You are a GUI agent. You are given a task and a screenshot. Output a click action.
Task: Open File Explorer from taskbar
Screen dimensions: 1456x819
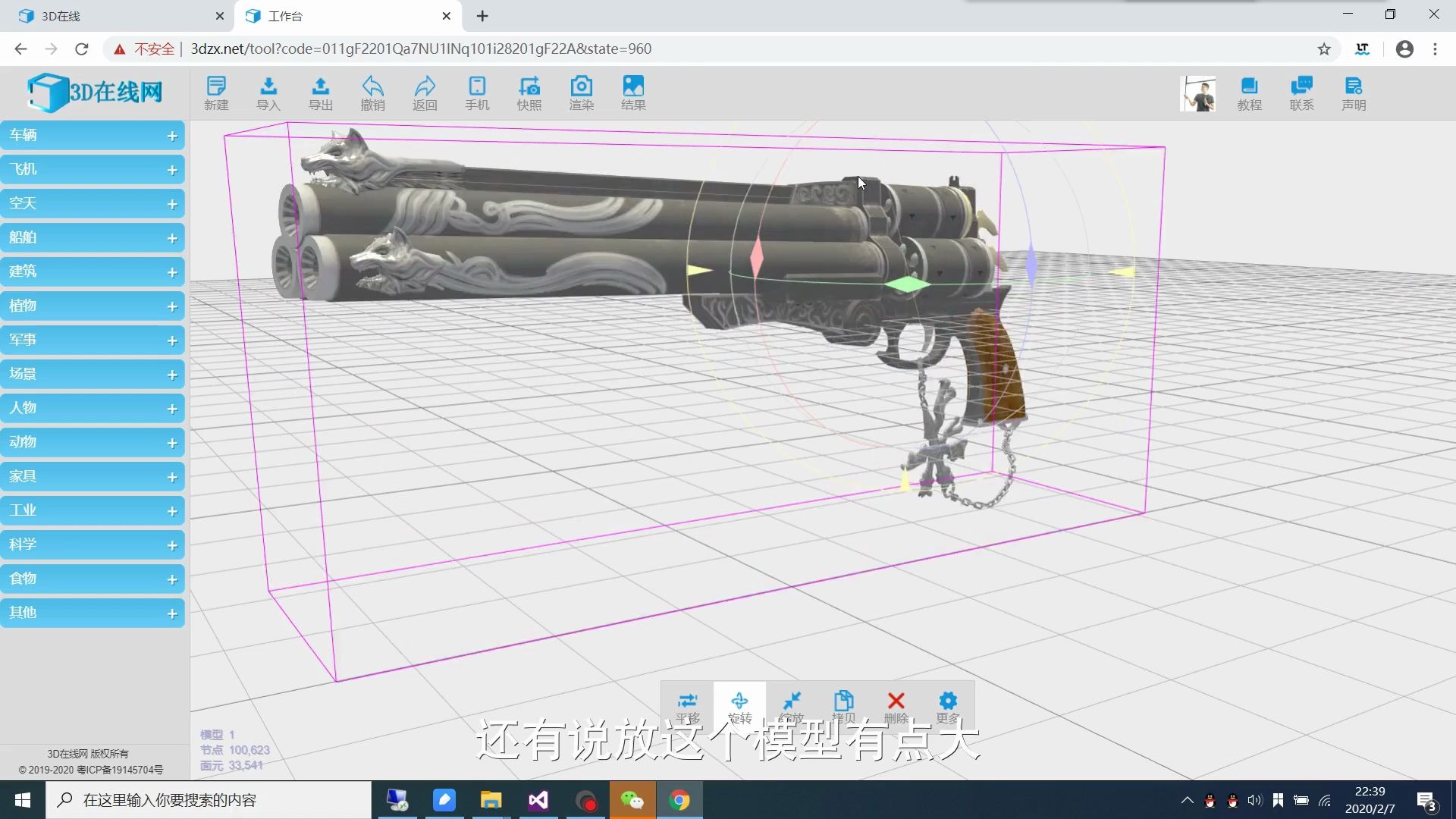click(x=491, y=800)
